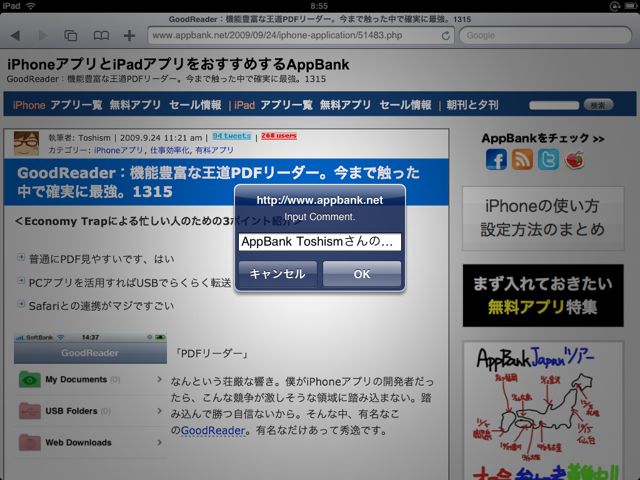The height and width of the screenshot is (480, 640).
Task: Click the PCアプリを活用すればUSB bullet text
Action: (x=130, y=282)
